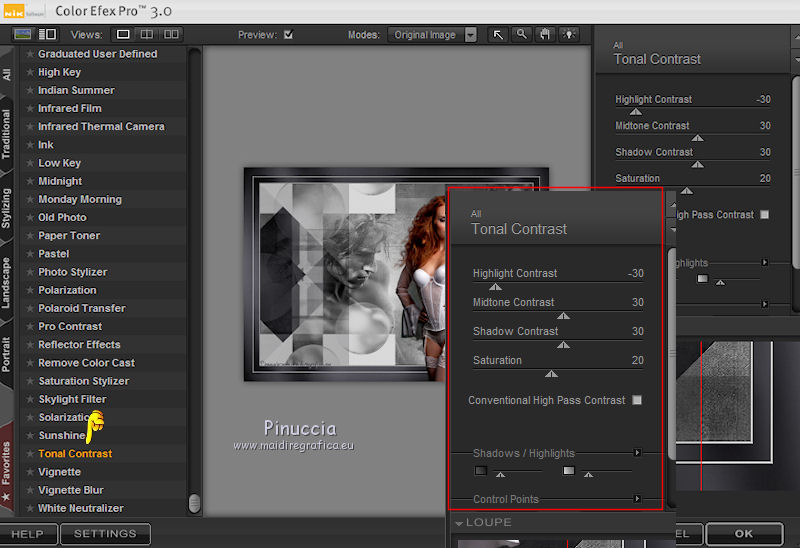
Task: Click the Saturation slider handle in red-framed panel
Action: pos(551,374)
